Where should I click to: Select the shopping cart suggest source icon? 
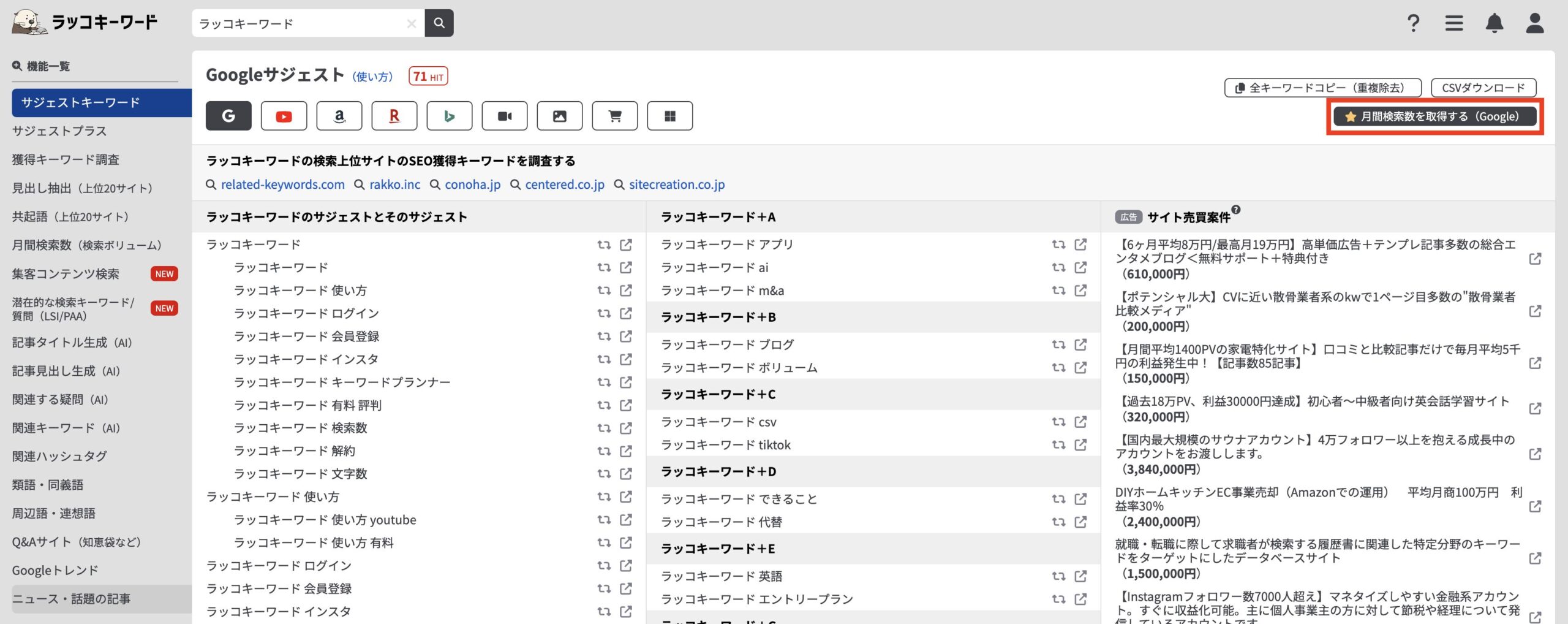[x=614, y=116]
